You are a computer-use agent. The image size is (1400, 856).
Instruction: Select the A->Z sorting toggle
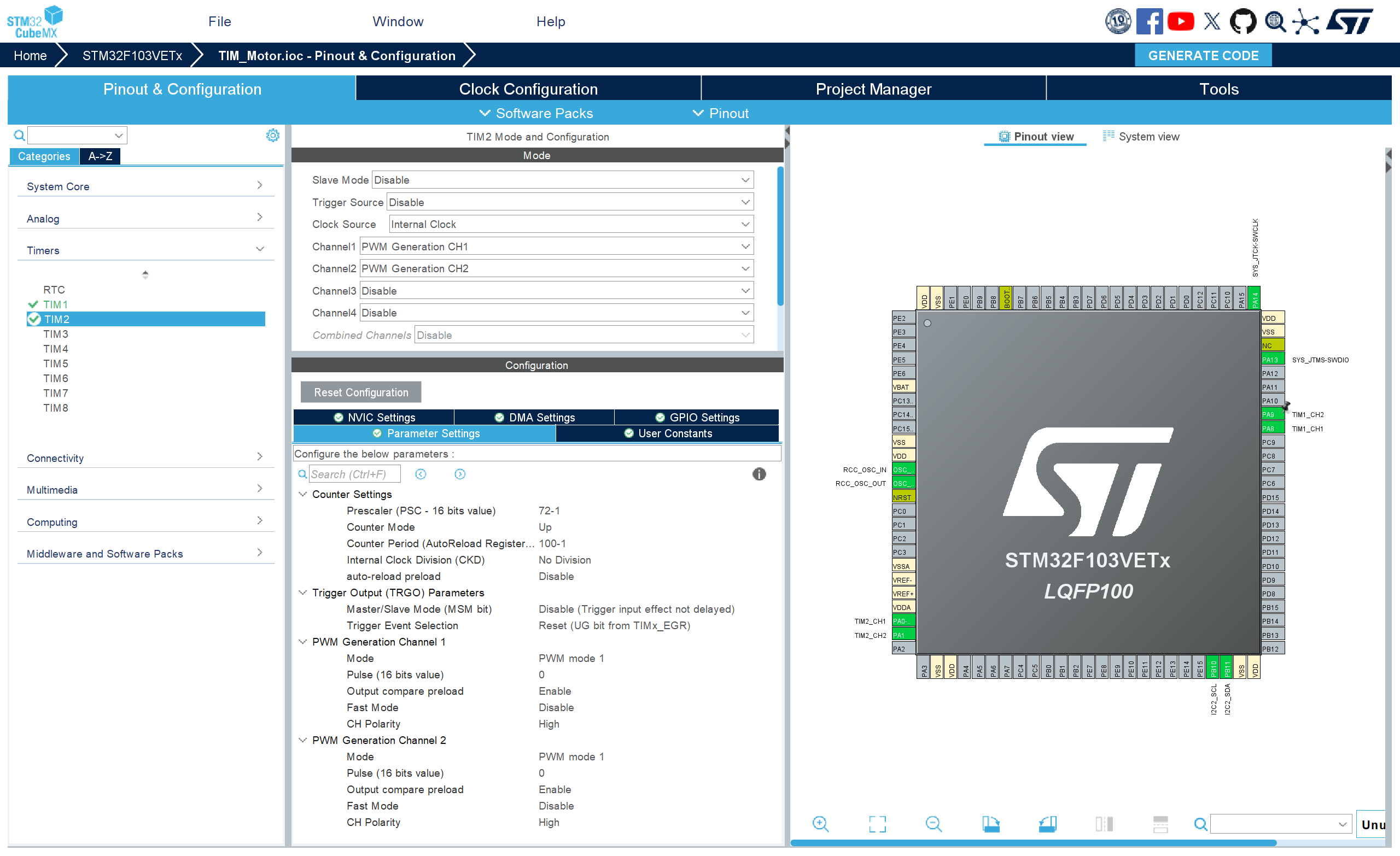(100, 156)
